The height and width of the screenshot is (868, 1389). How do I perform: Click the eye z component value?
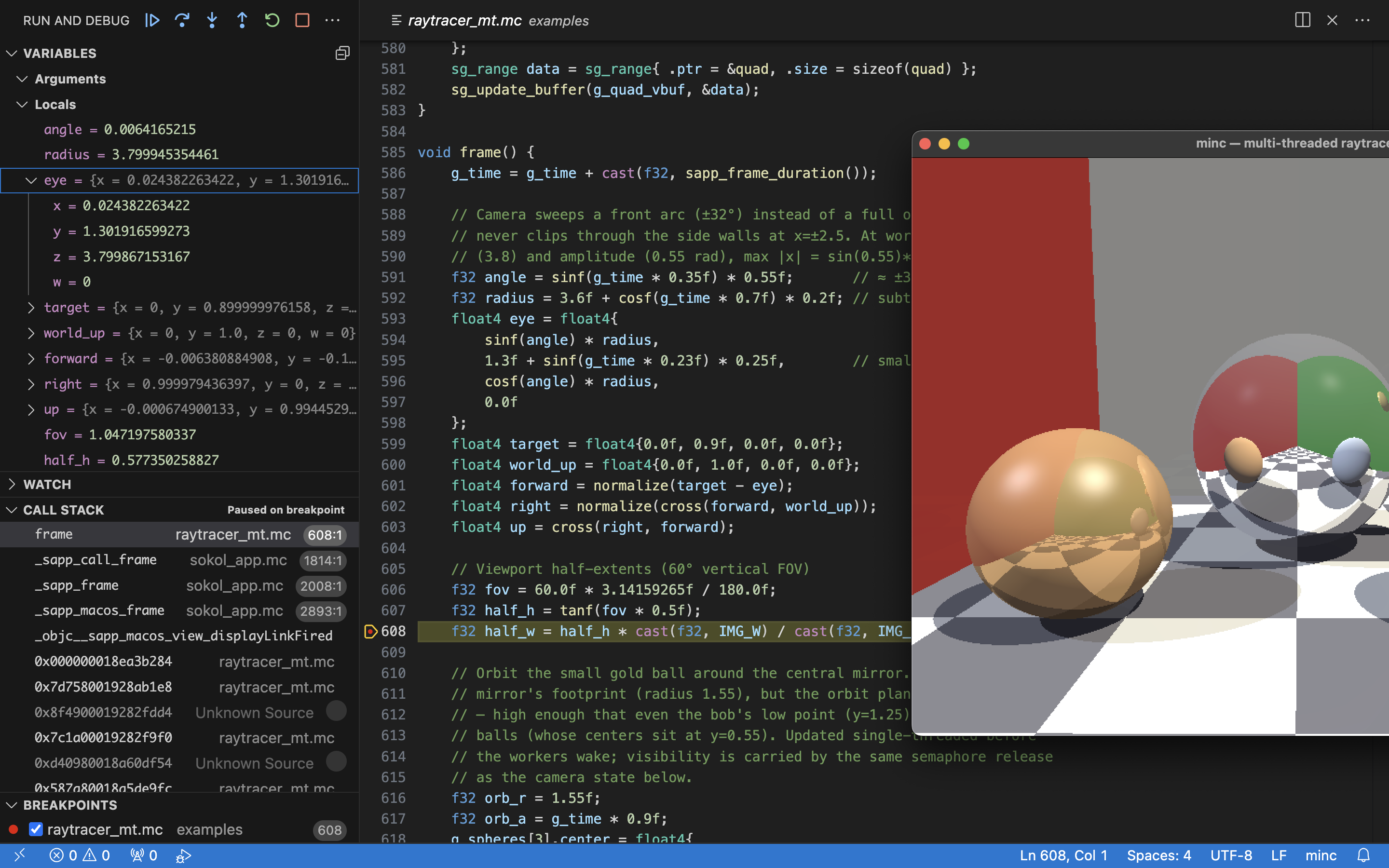tap(136, 257)
